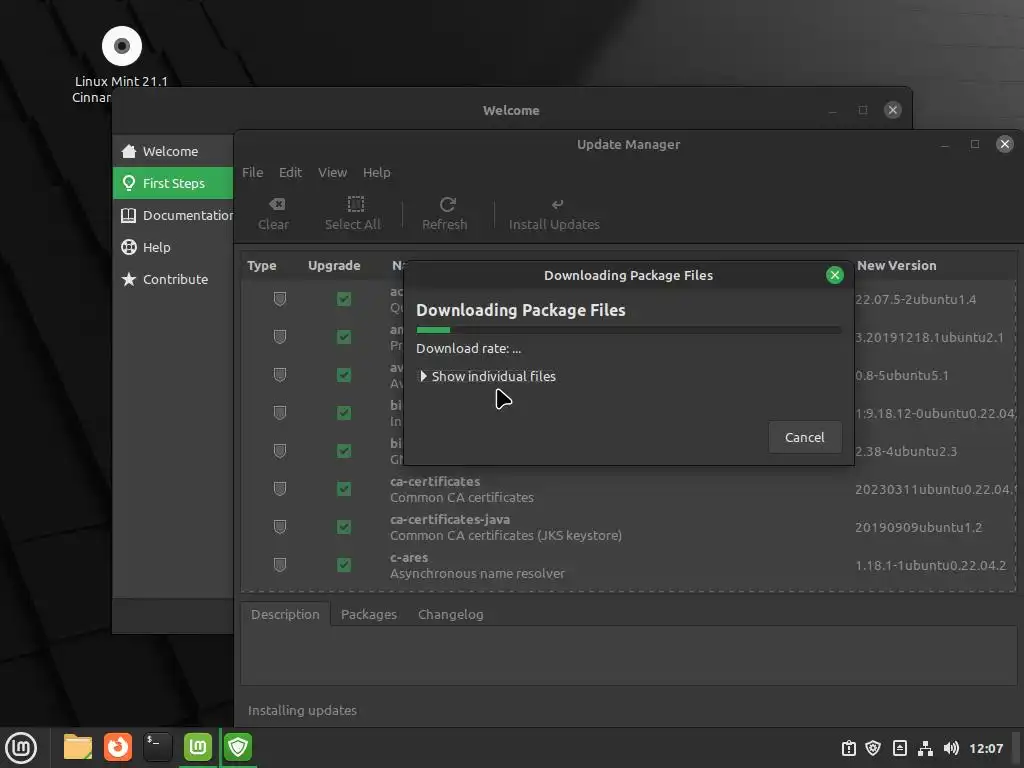Toggle upgrade checkbox for version 0.8-5ubuntu5.1 row
Screen dimensions: 1024x768
point(344,375)
